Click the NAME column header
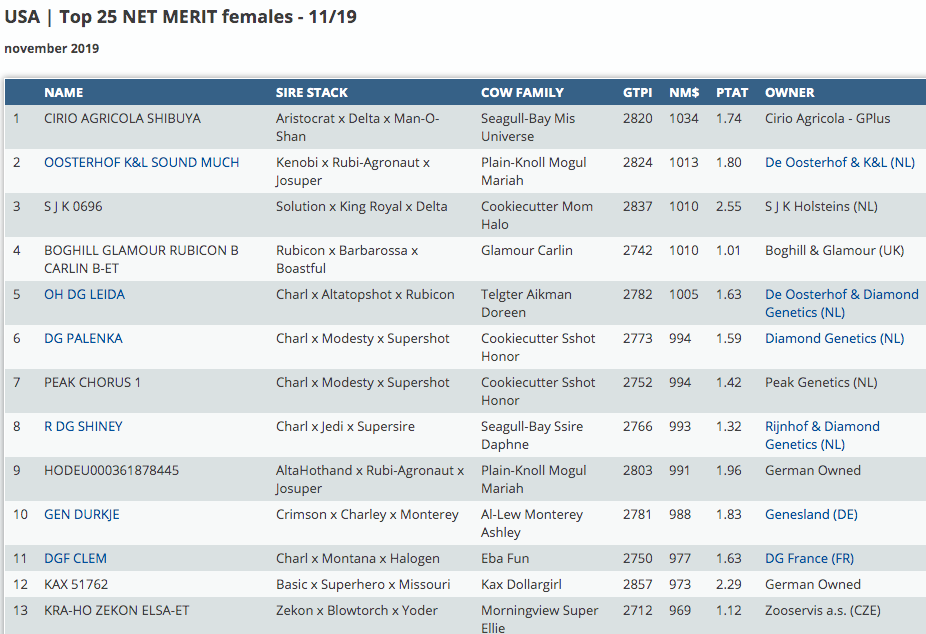Viewport: 926px width, 634px height. 64,92
